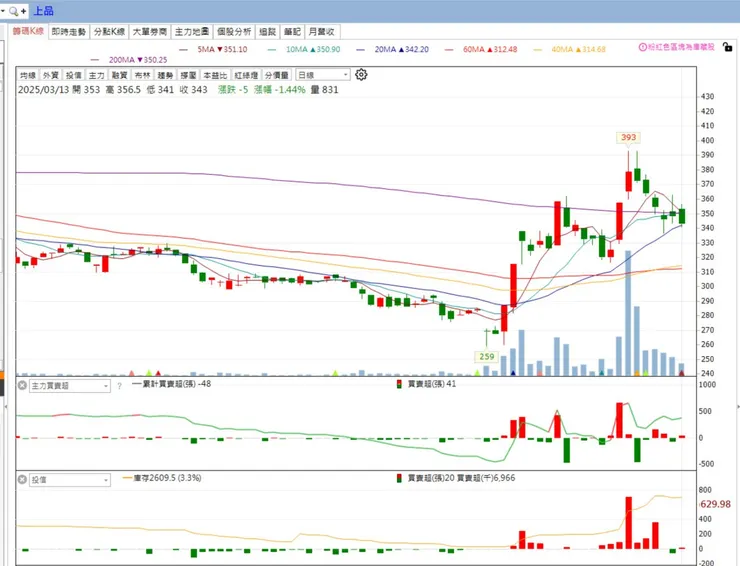Toggle the 分價量 indicator

[x=277, y=75]
